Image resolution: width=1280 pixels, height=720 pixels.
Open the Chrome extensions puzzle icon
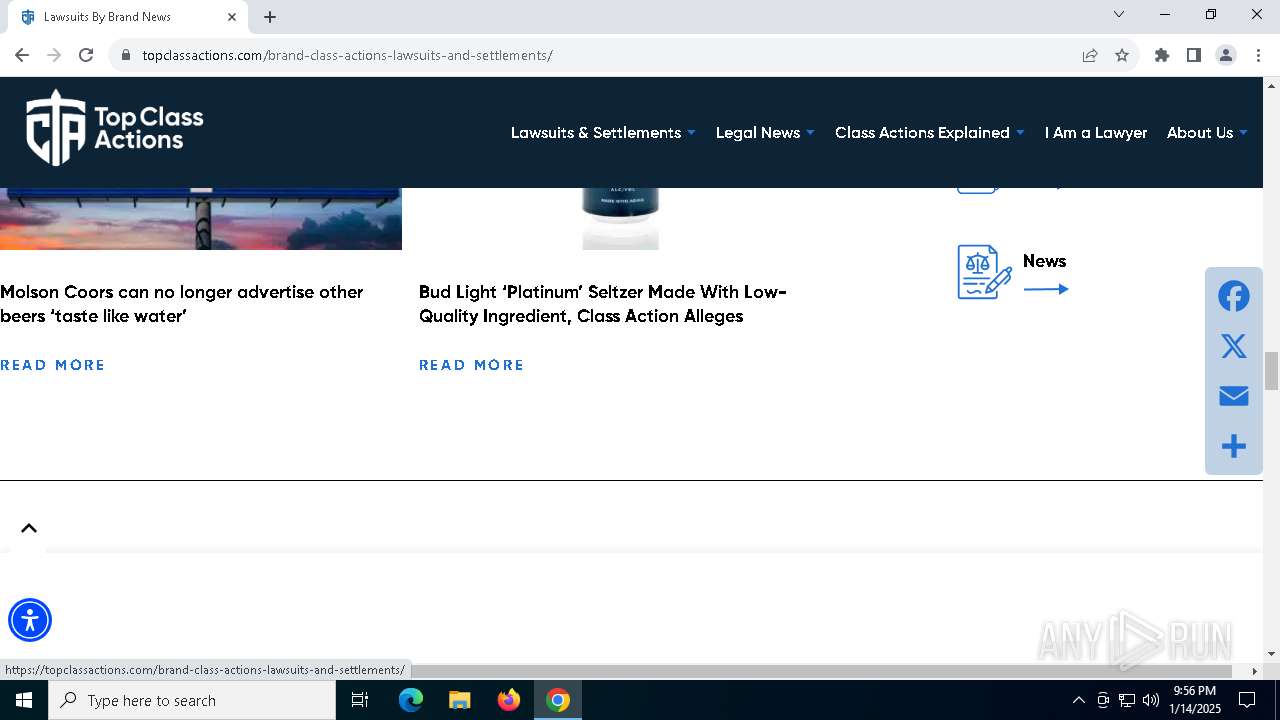1162,55
